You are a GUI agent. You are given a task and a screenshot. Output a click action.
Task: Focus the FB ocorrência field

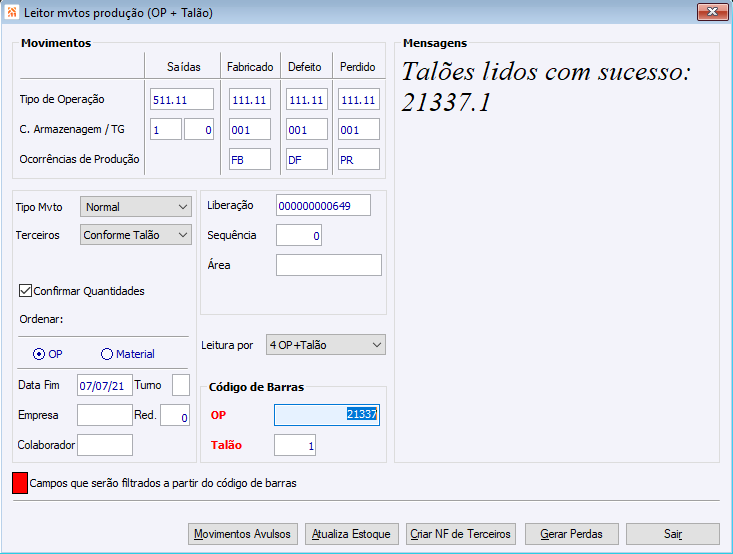point(250,159)
